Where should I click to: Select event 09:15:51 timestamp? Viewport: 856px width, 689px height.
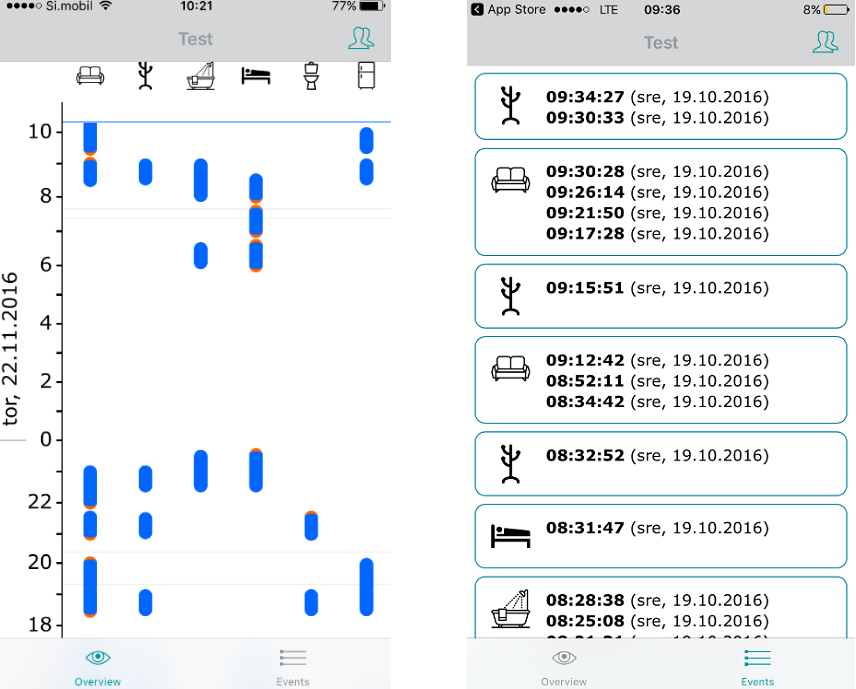click(585, 288)
